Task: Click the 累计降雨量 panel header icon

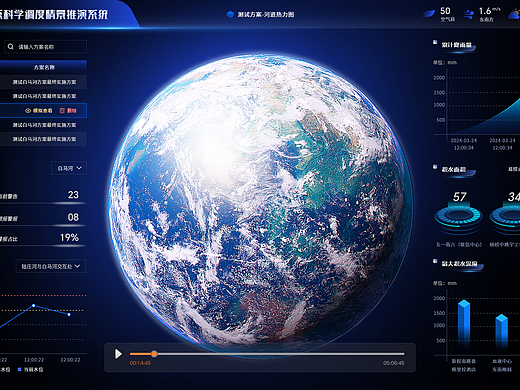Action: (x=435, y=42)
